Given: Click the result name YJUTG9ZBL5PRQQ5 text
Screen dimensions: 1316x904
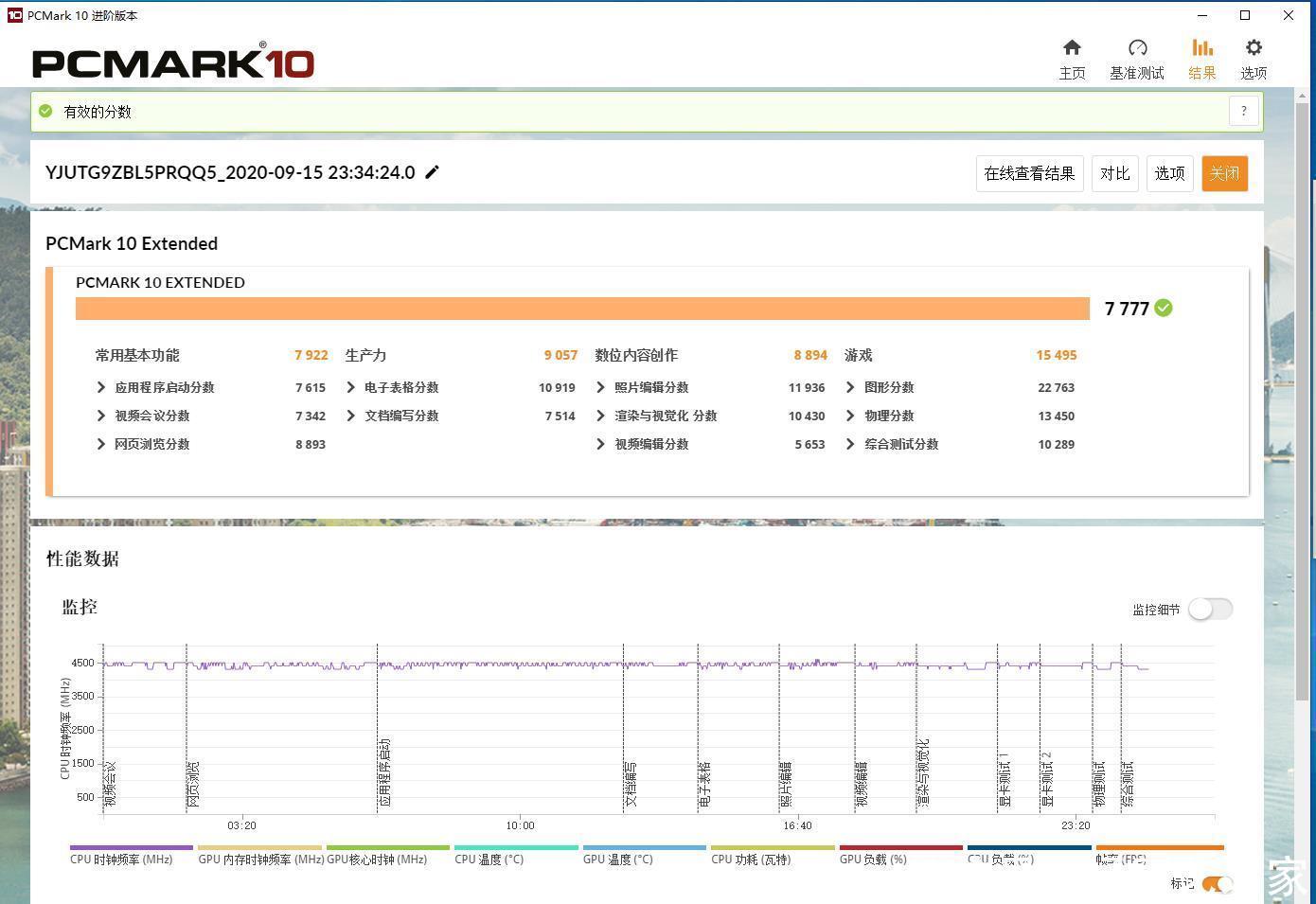Looking at the screenshot, I should point(230,172).
